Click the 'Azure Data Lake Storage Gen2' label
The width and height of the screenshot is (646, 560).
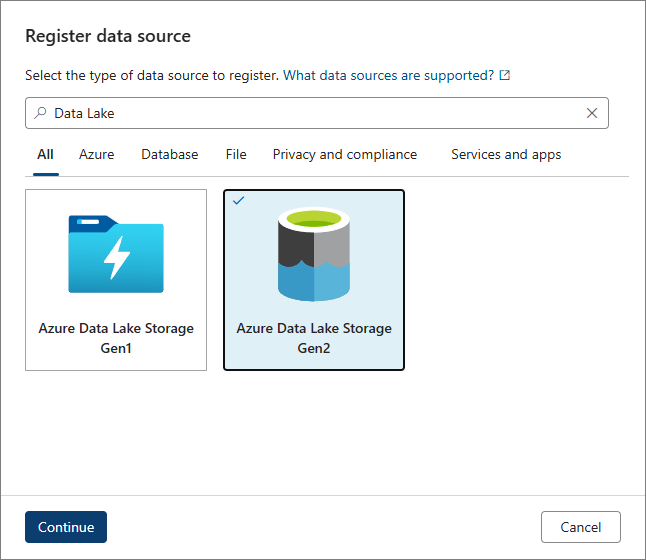point(314,338)
